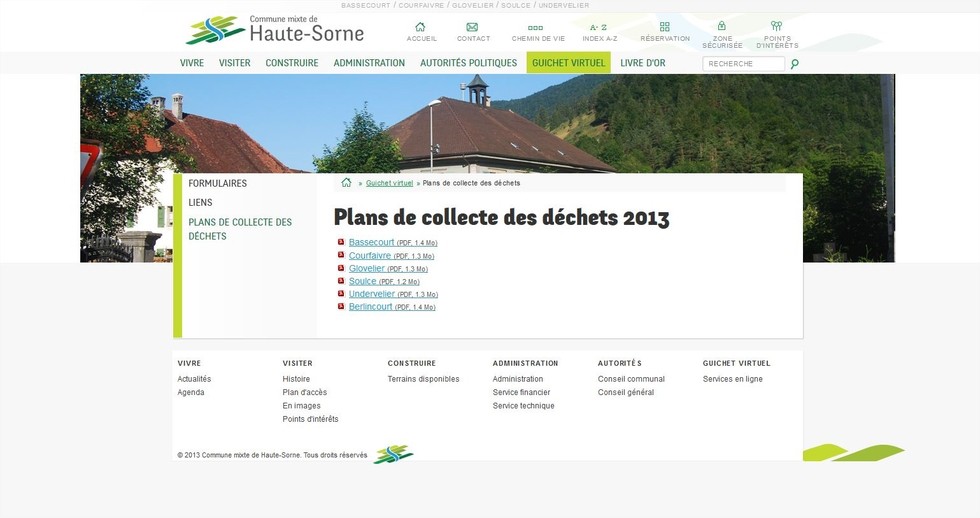Select Formulaires in the sidebar

coord(217,184)
